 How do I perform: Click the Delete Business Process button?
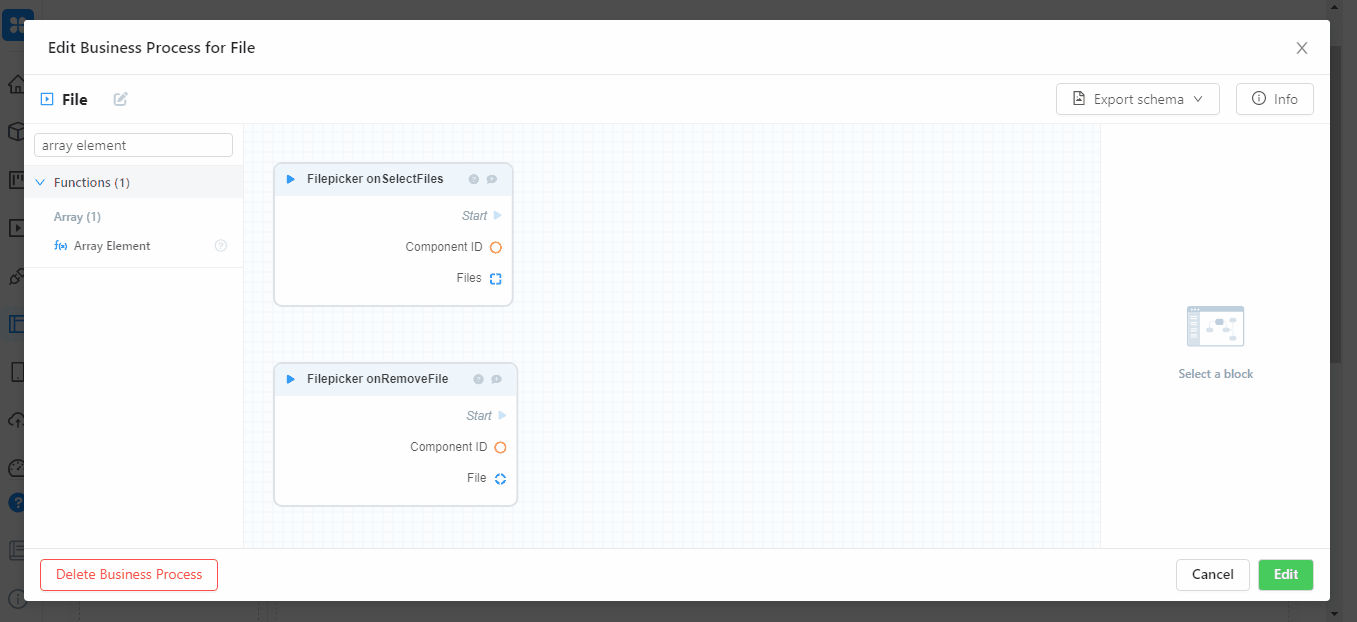[129, 575]
